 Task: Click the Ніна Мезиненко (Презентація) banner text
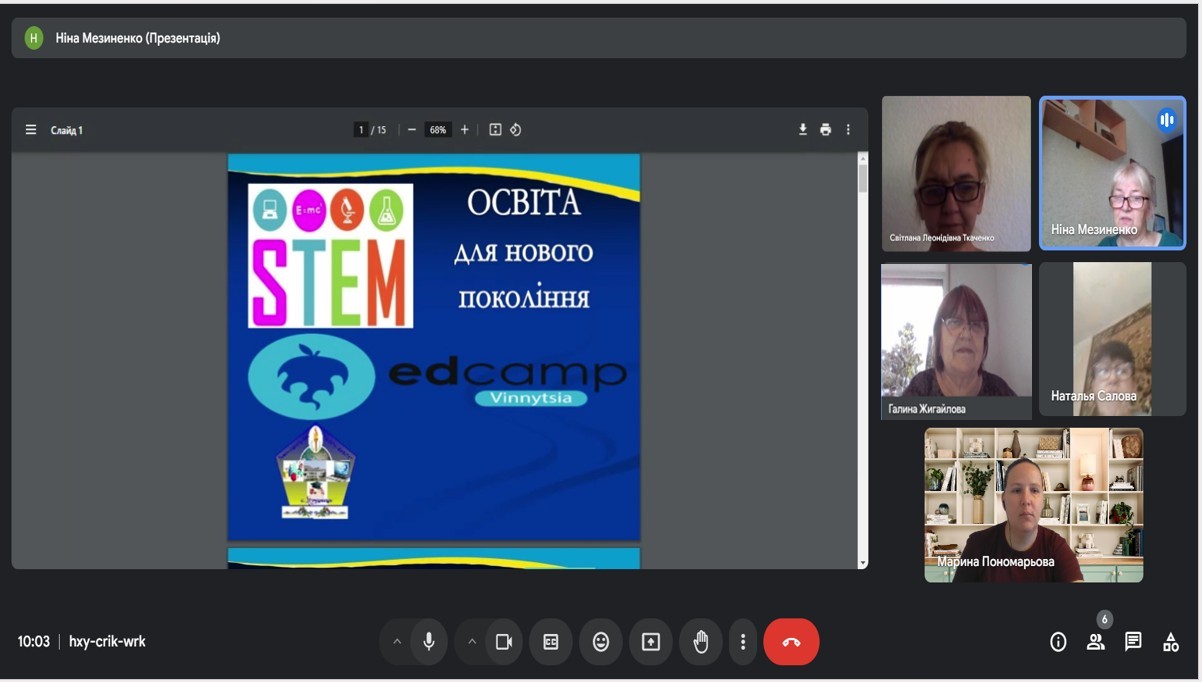[138, 38]
